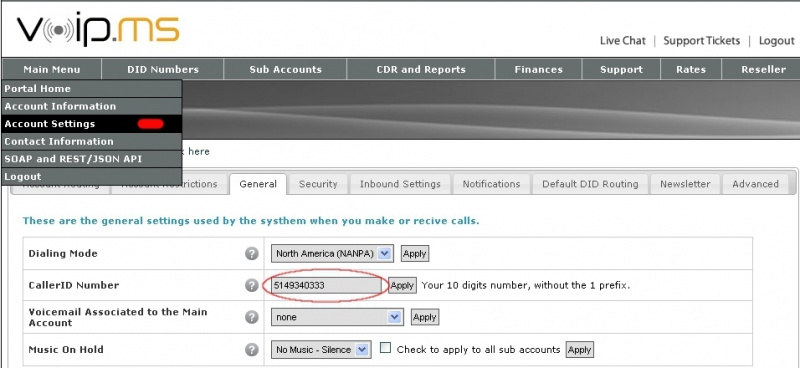Switch to the Default DID Routing tab
This screenshot has width=800, height=368.
590,184
